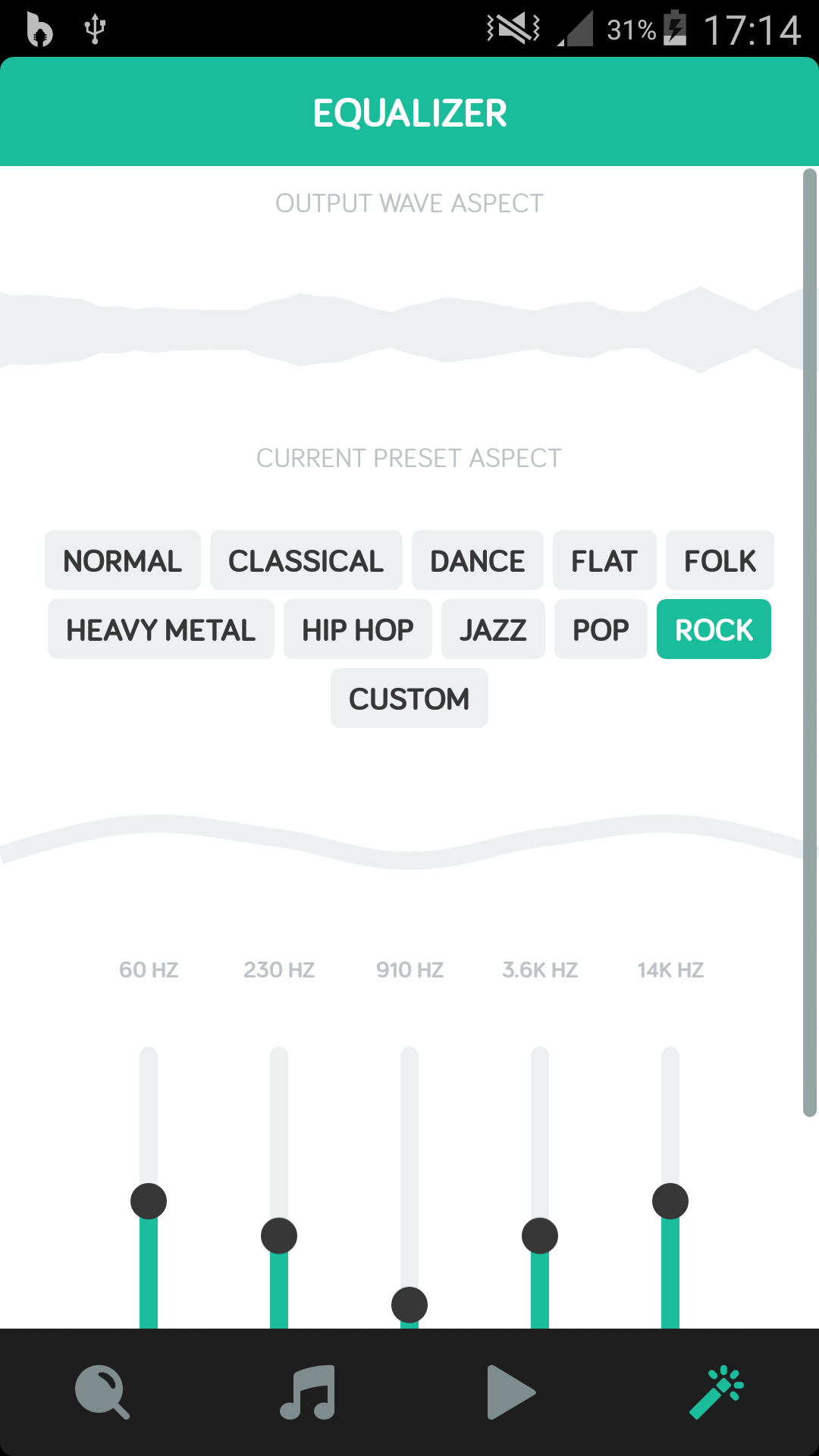Open the search tab icon
The image size is (819, 1456).
pyautogui.click(x=102, y=1392)
